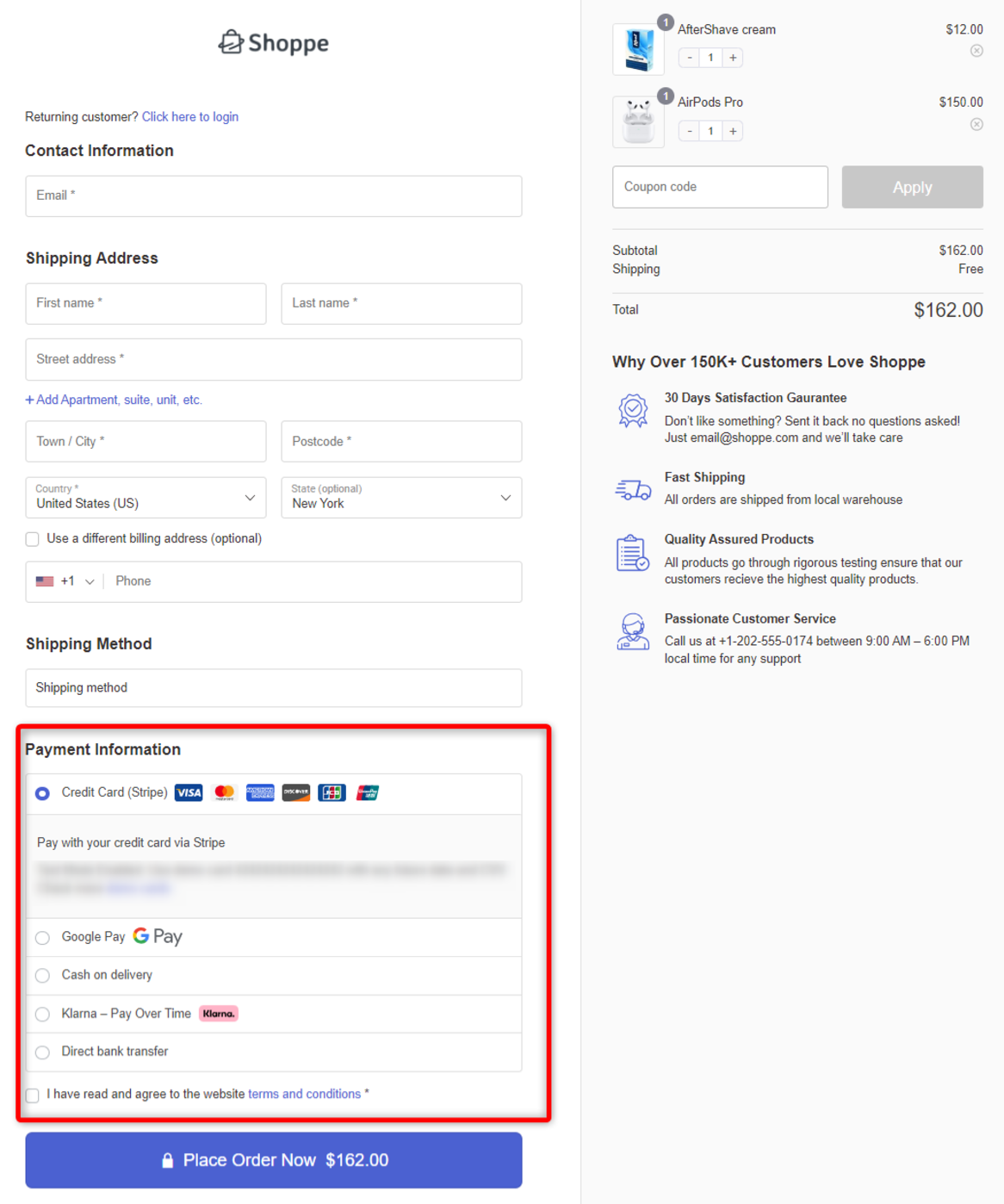Select the Visa card icon
This screenshot has width=1004, height=1204.
189,792
